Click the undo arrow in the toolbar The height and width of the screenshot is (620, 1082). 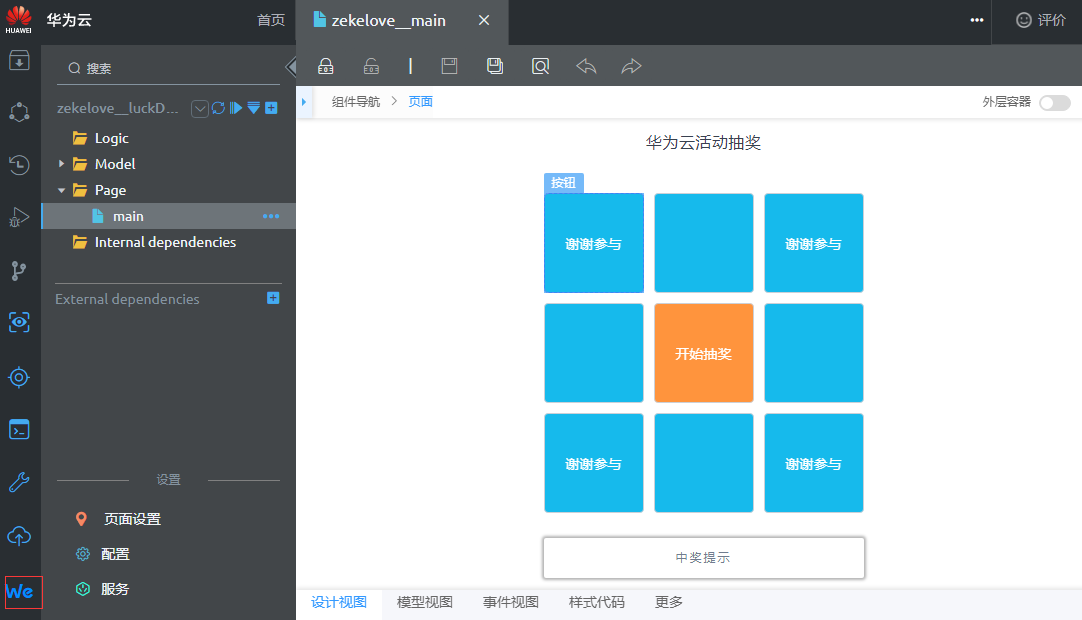click(x=586, y=66)
